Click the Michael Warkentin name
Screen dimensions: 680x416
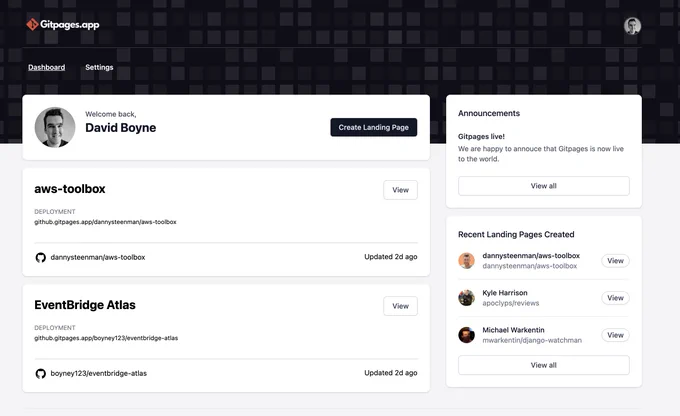point(513,330)
